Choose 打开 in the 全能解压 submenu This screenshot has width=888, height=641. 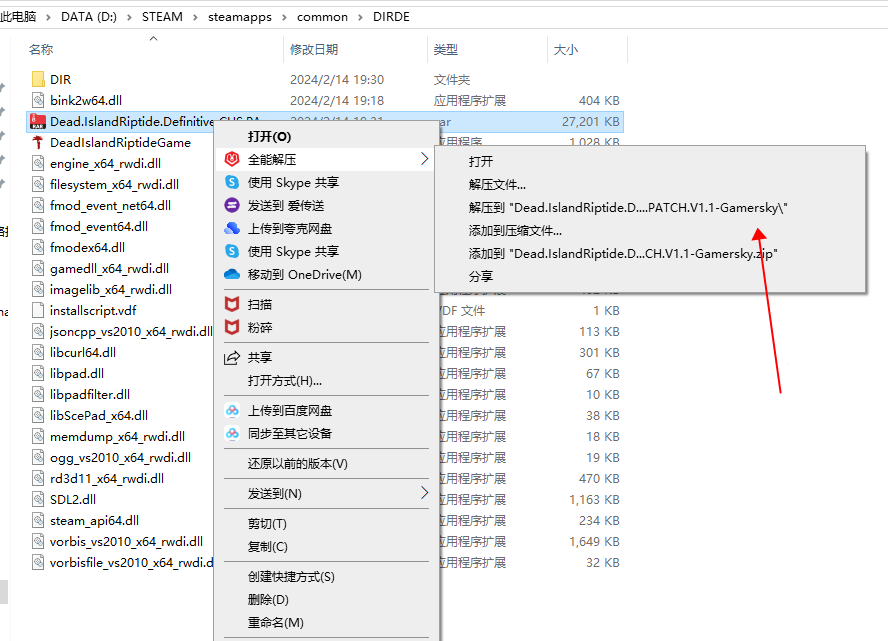click(481, 161)
